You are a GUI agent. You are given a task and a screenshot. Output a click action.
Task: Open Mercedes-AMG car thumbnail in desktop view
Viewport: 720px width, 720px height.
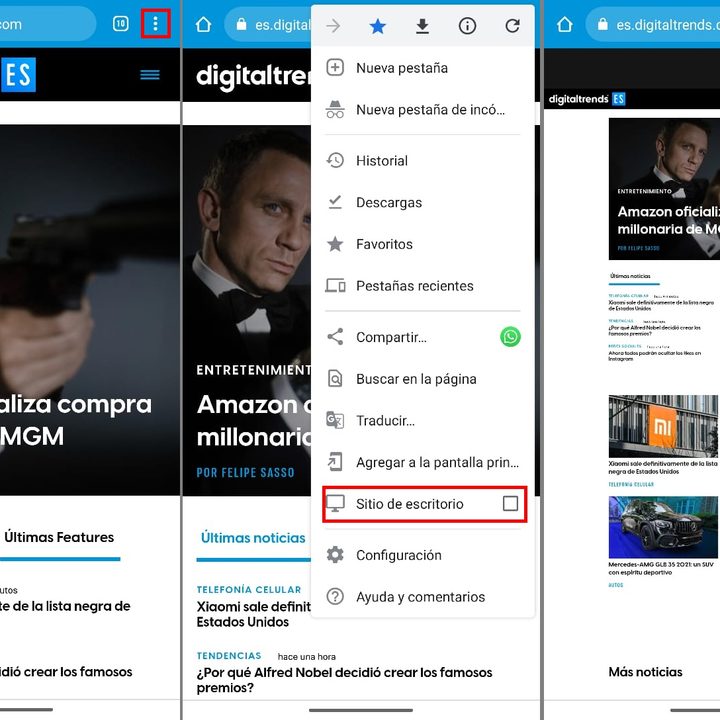click(x=663, y=527)
